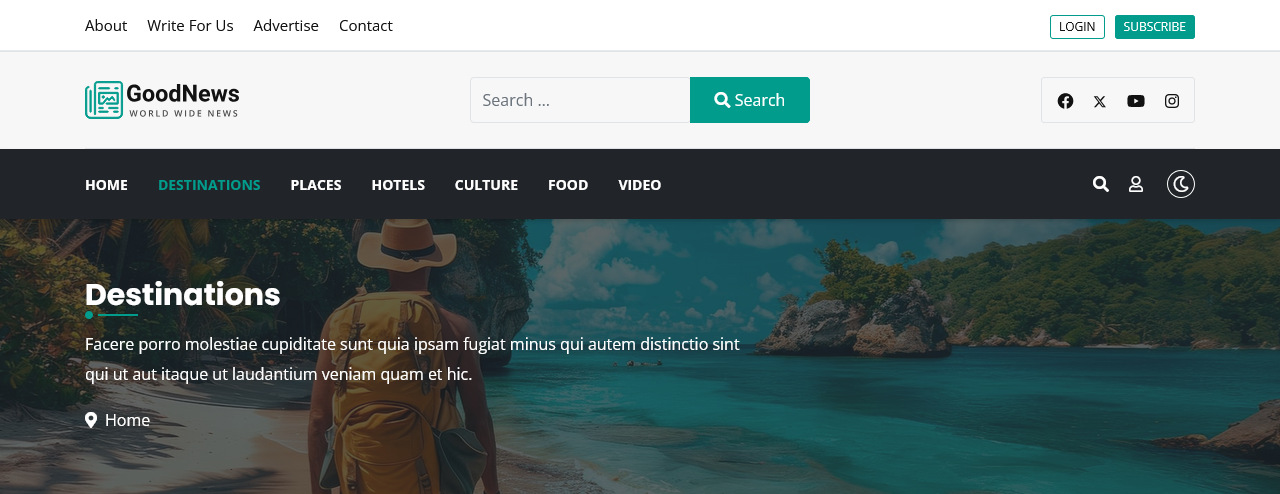Select the Culture menu item

(x=486, y=185)
